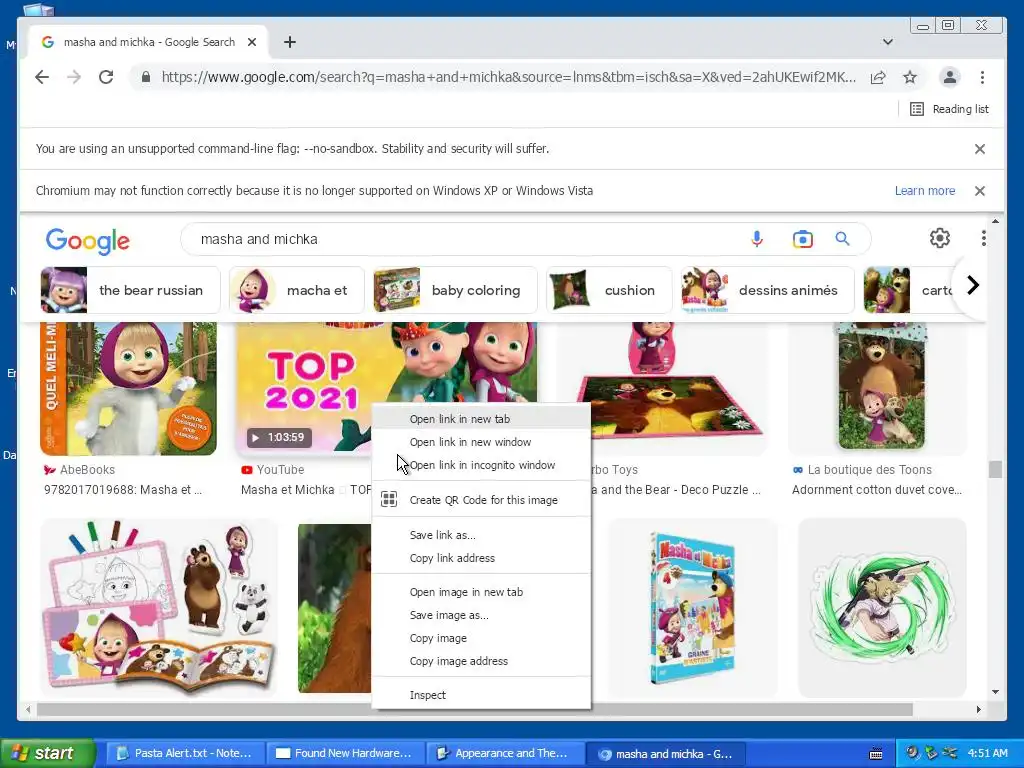Image resolution: width=1024 pixels, height=768 pixels.
Task: Click the horizontal scrollbar thumb
Action: point(475,709)
